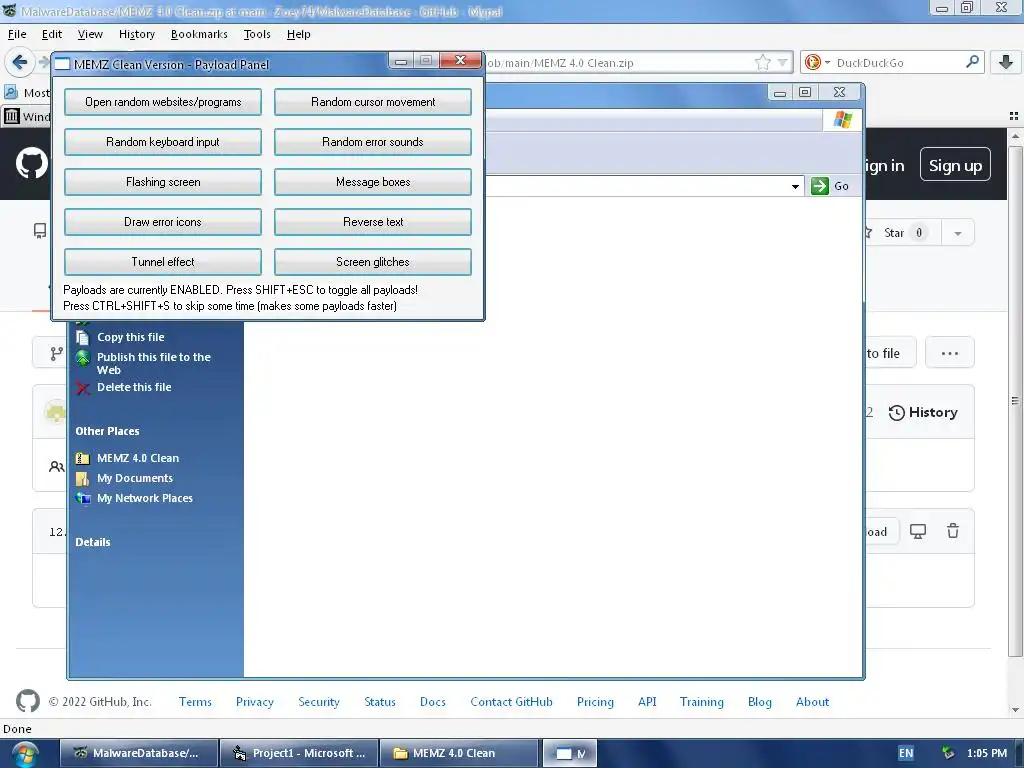Click the footer GitHub logo icon
The image size is (1024, 768).
tap(27, 701)
